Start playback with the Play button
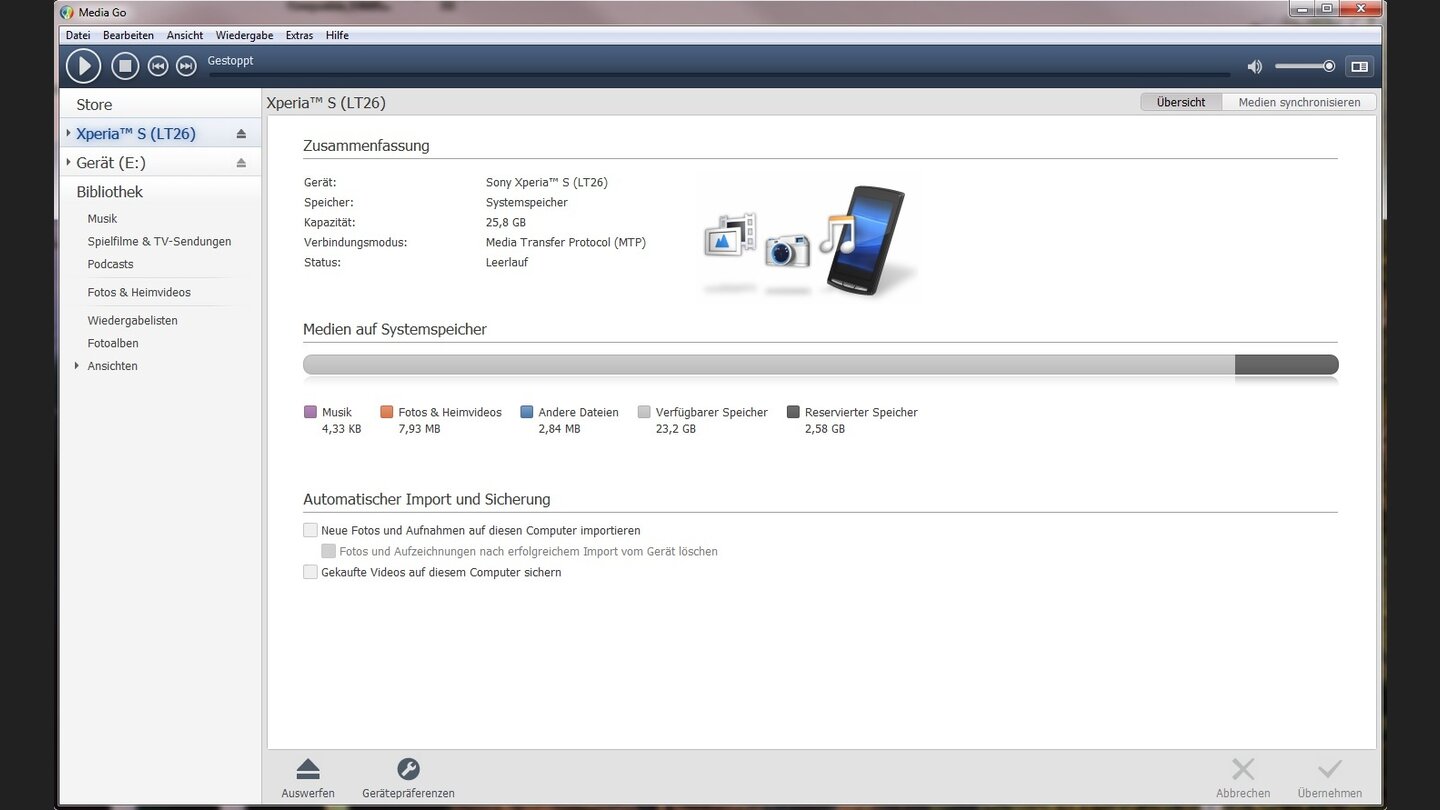Viewport: 1440px width, 810px height. coord(84,66)
